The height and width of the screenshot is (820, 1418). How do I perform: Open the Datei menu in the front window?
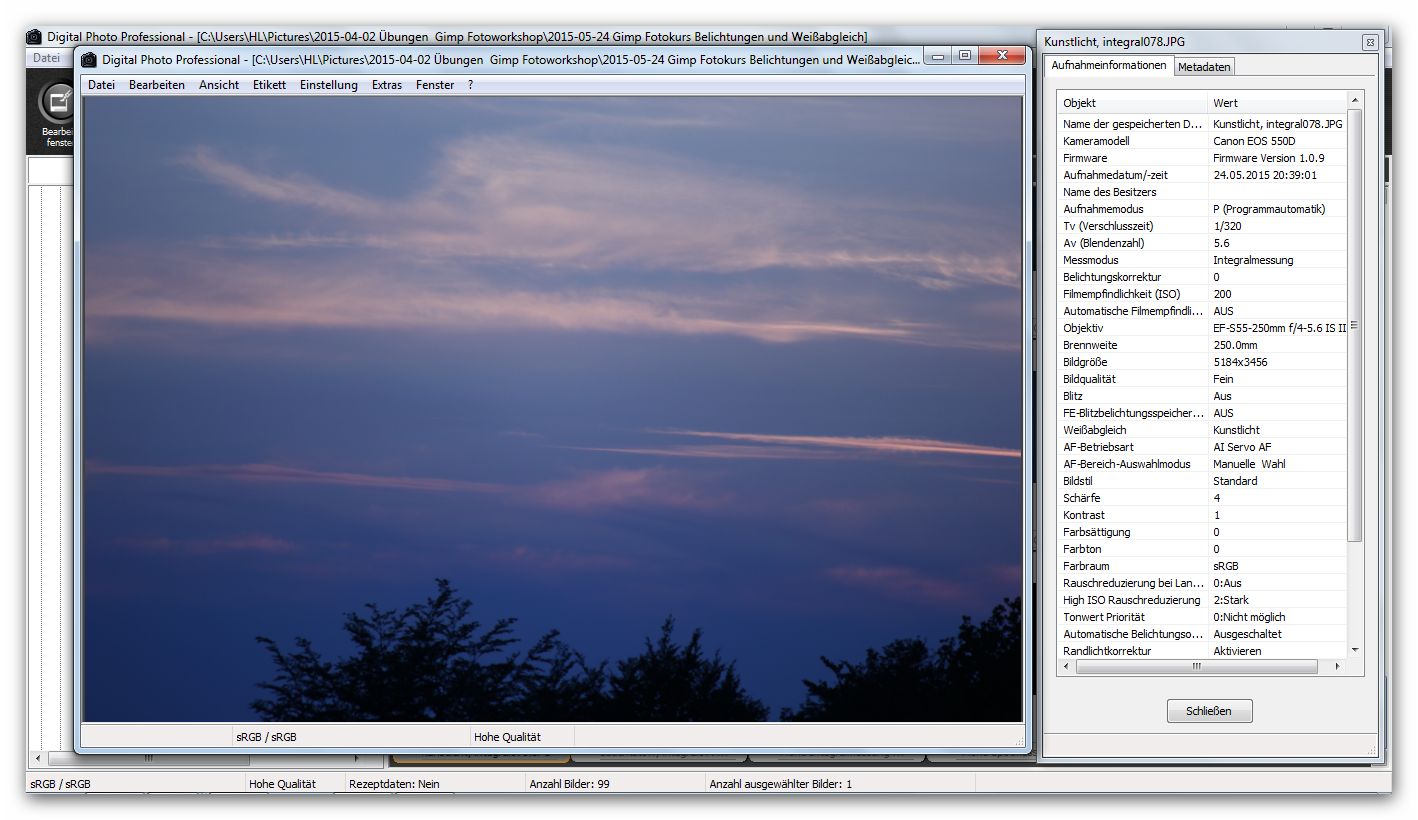101,85
